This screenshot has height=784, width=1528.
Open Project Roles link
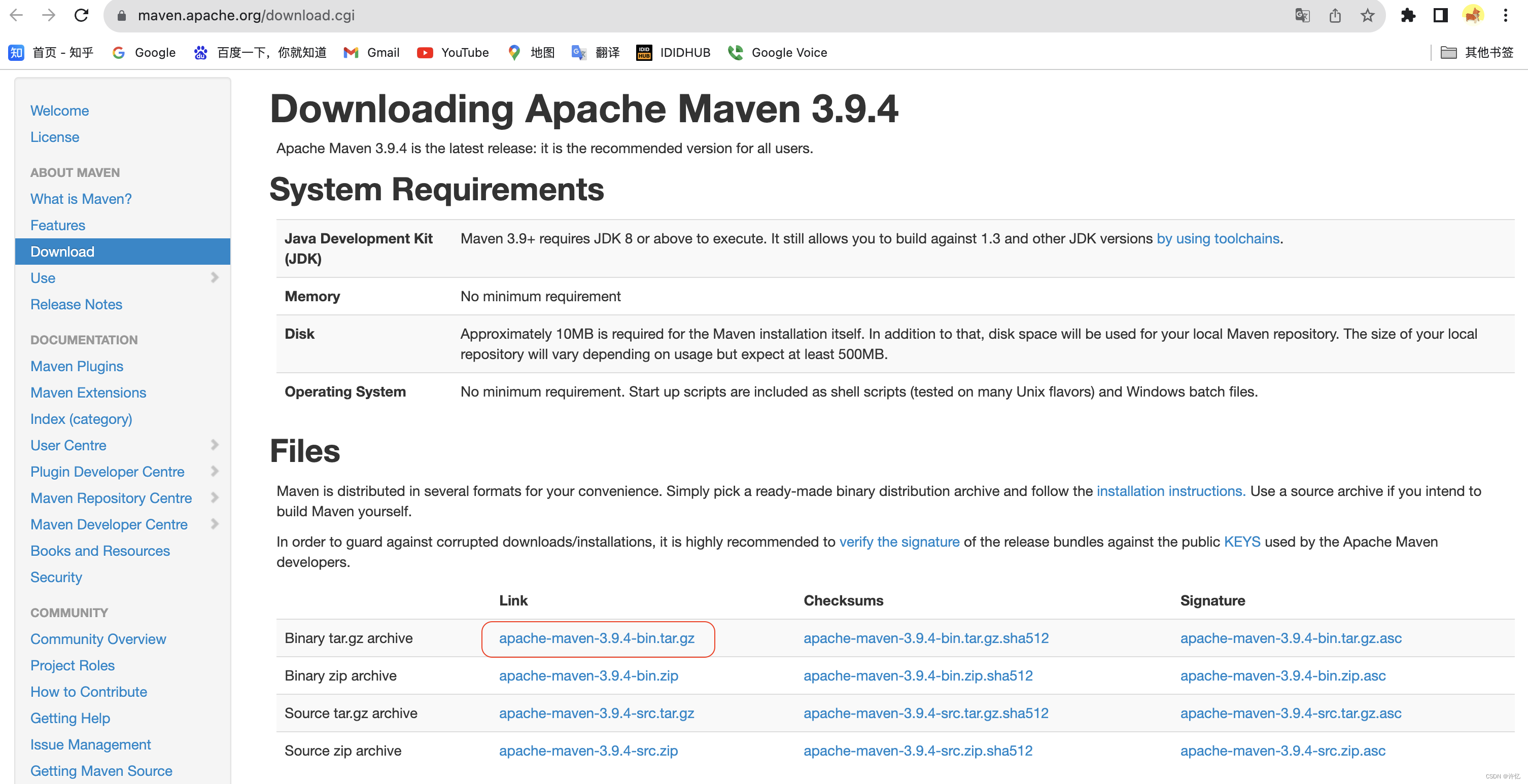click(x=73, y=665)
